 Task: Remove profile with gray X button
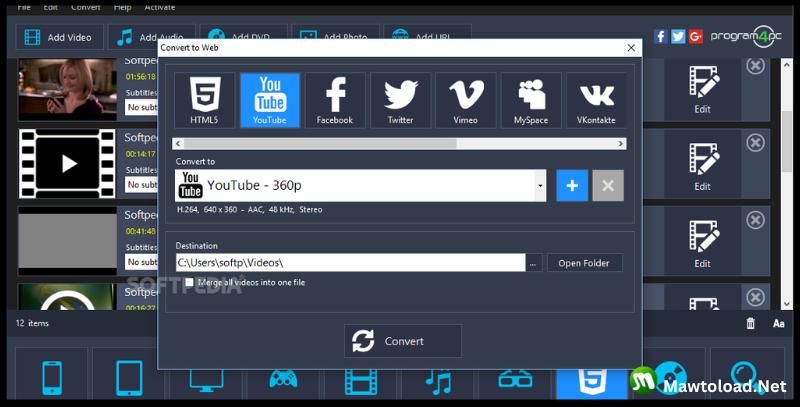608,186
